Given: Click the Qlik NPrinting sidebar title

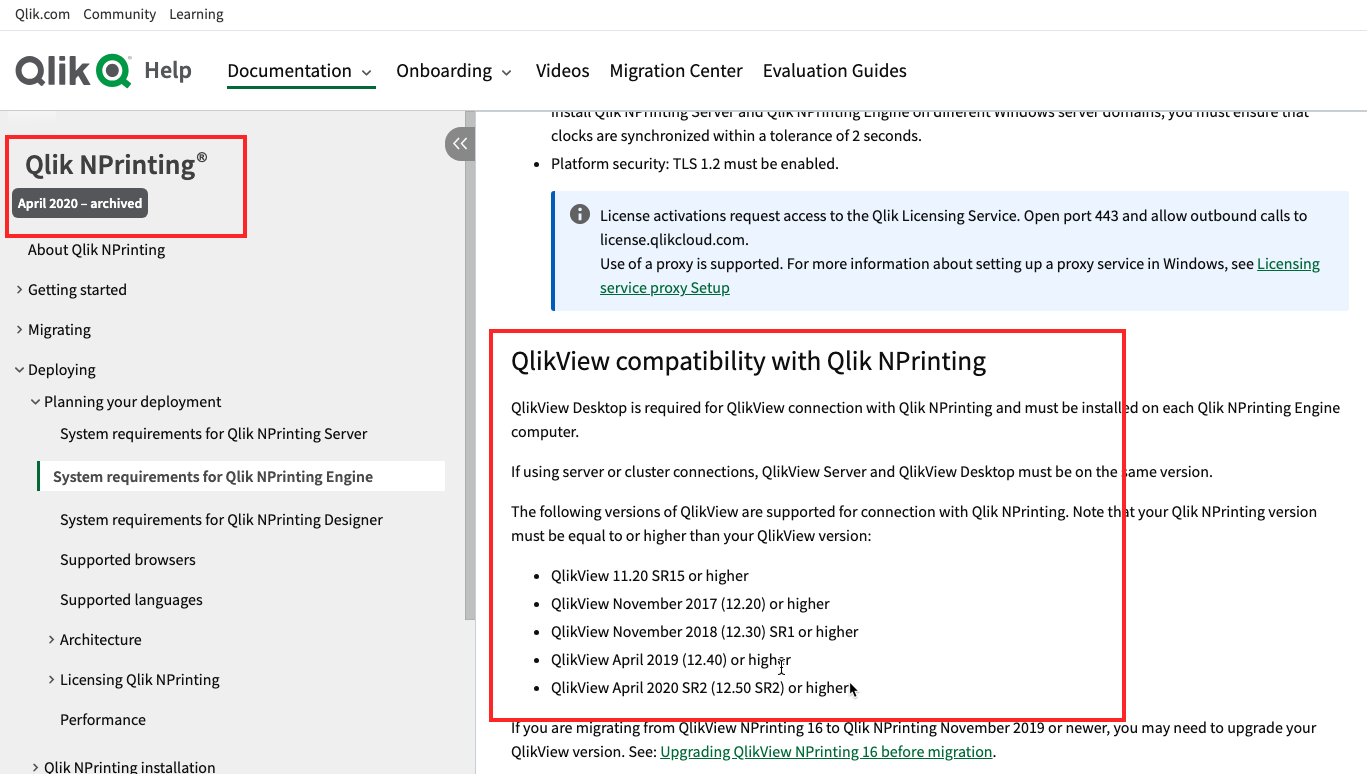Looking at the screenshot, I should pos(116,164).
